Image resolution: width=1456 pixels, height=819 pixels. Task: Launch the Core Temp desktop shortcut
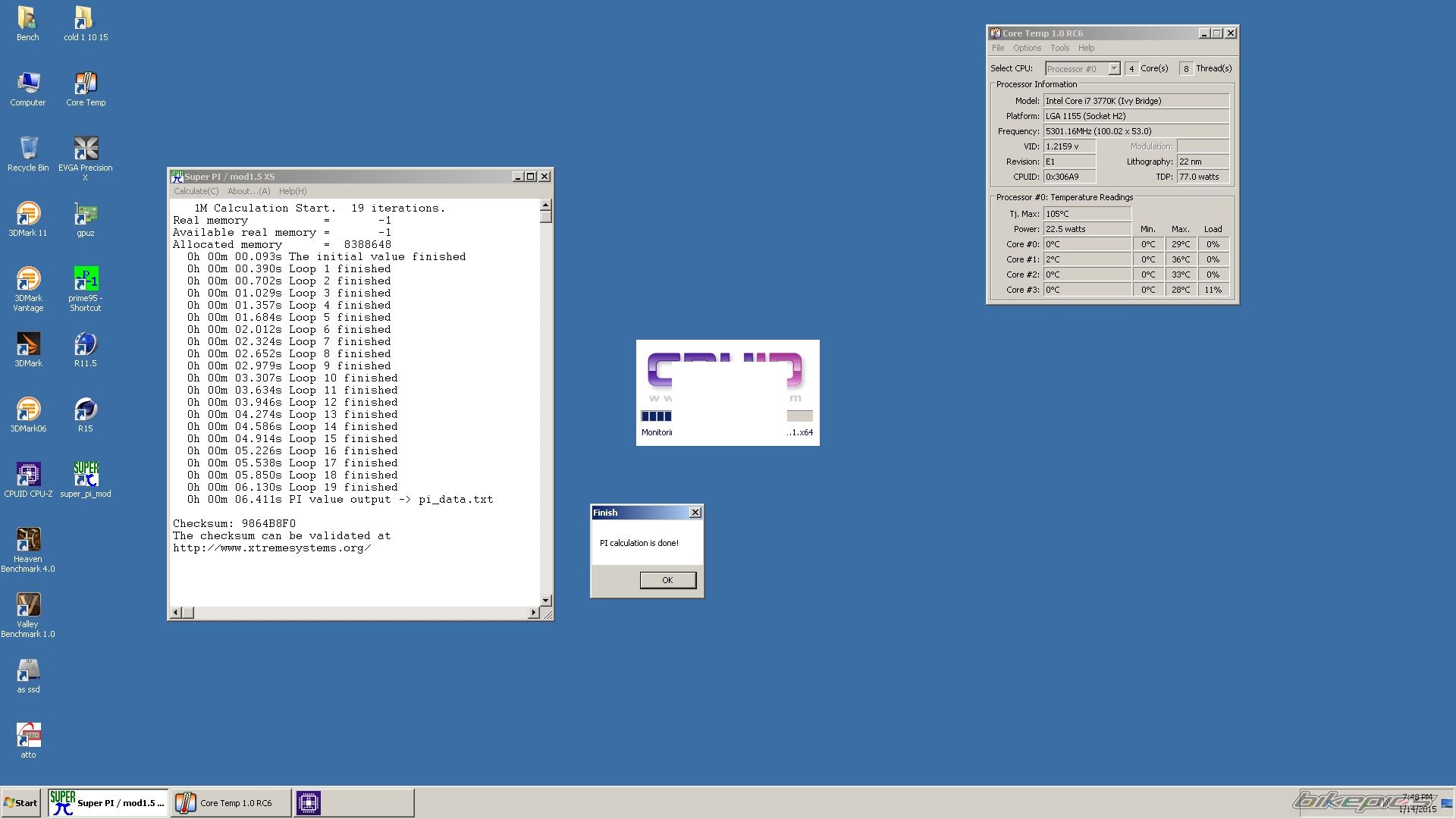(85, 89)
